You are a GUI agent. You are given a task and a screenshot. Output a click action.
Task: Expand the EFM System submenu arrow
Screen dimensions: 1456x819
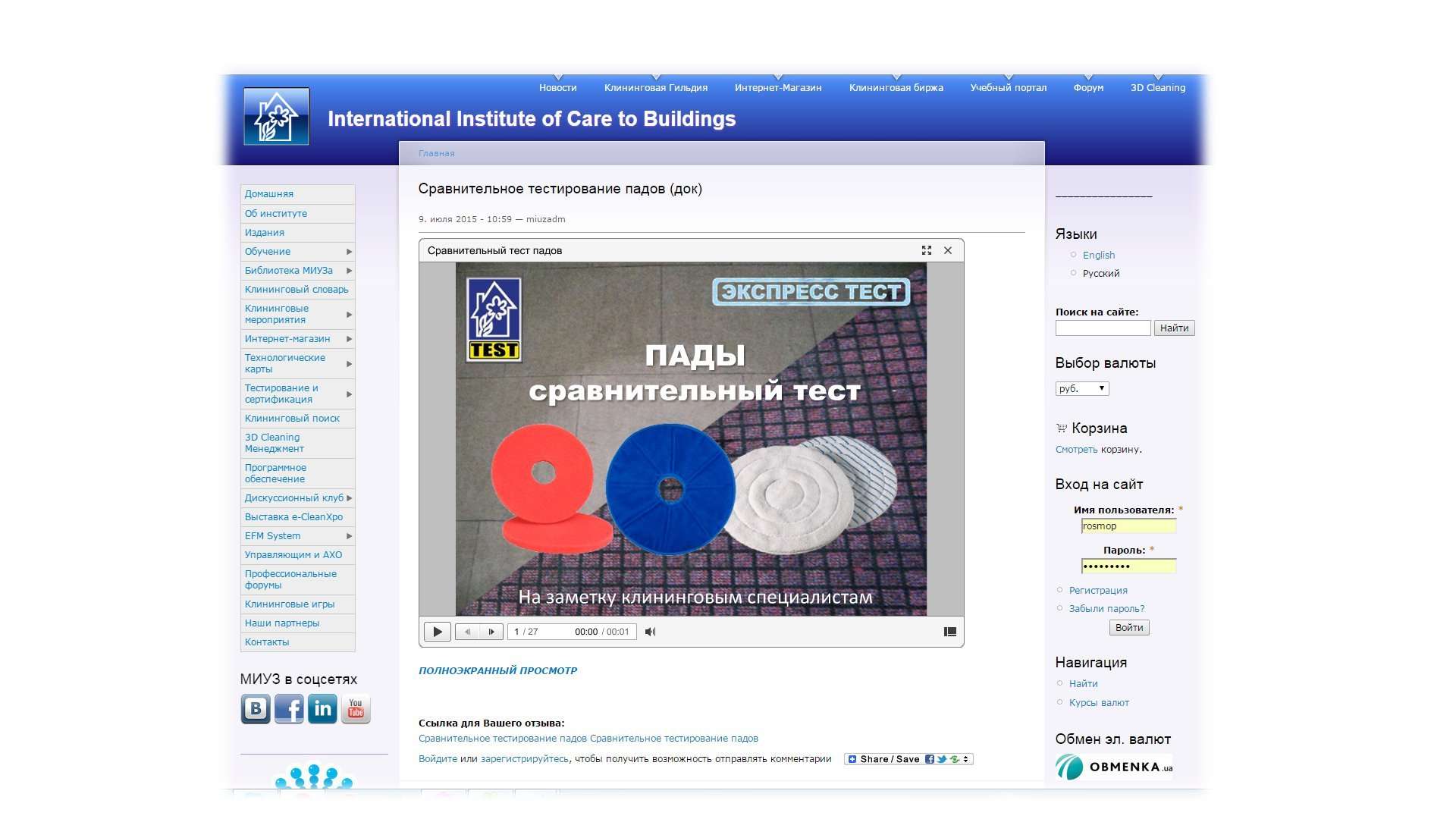[350, 536]
